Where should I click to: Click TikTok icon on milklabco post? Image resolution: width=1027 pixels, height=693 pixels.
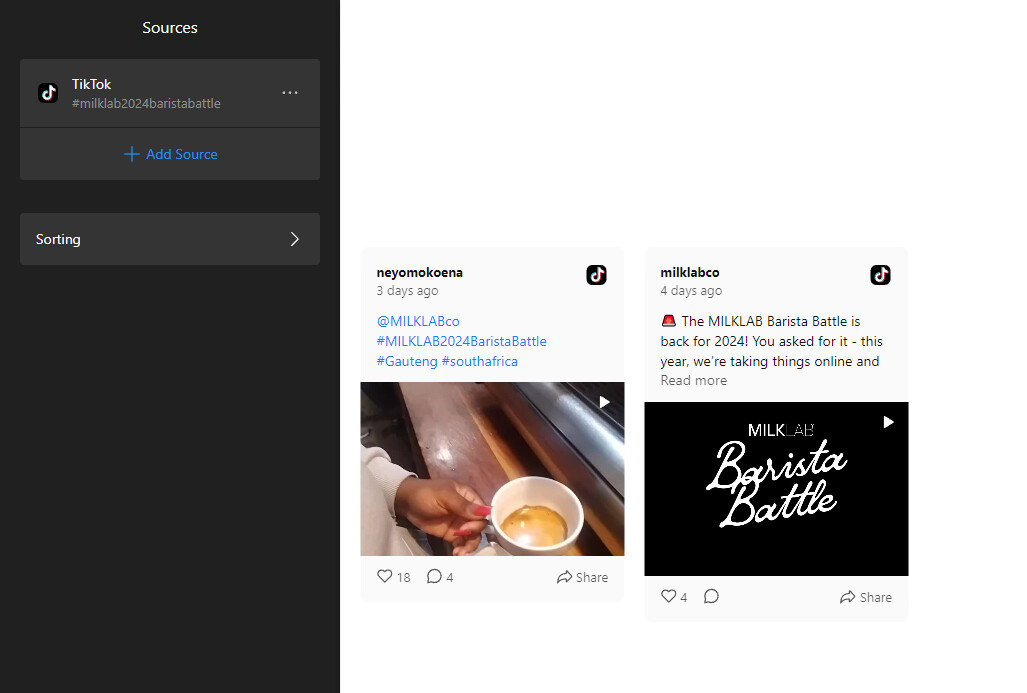[x=880, y=274]
